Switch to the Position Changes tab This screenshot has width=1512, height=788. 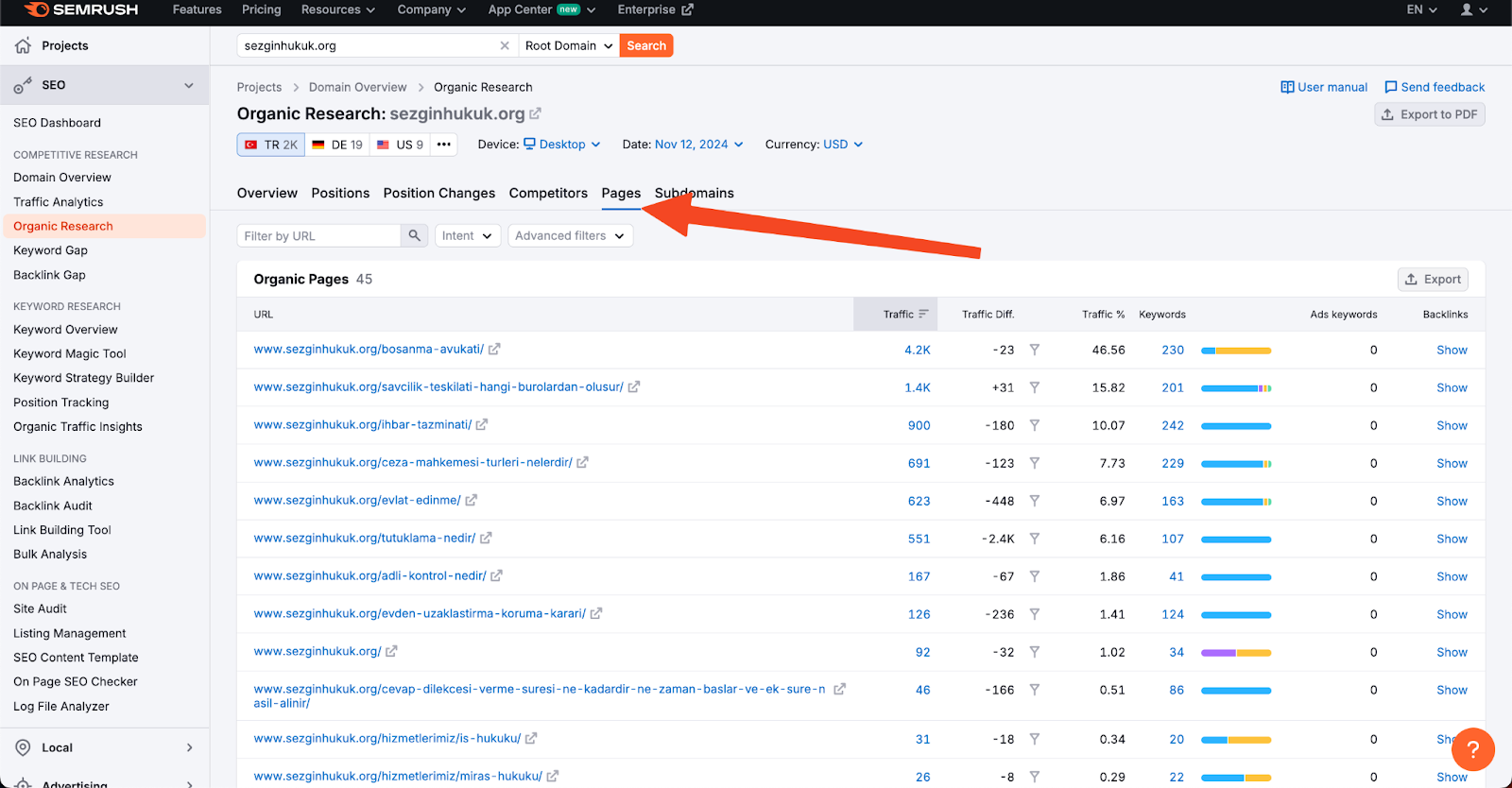(x=439, y=193)
